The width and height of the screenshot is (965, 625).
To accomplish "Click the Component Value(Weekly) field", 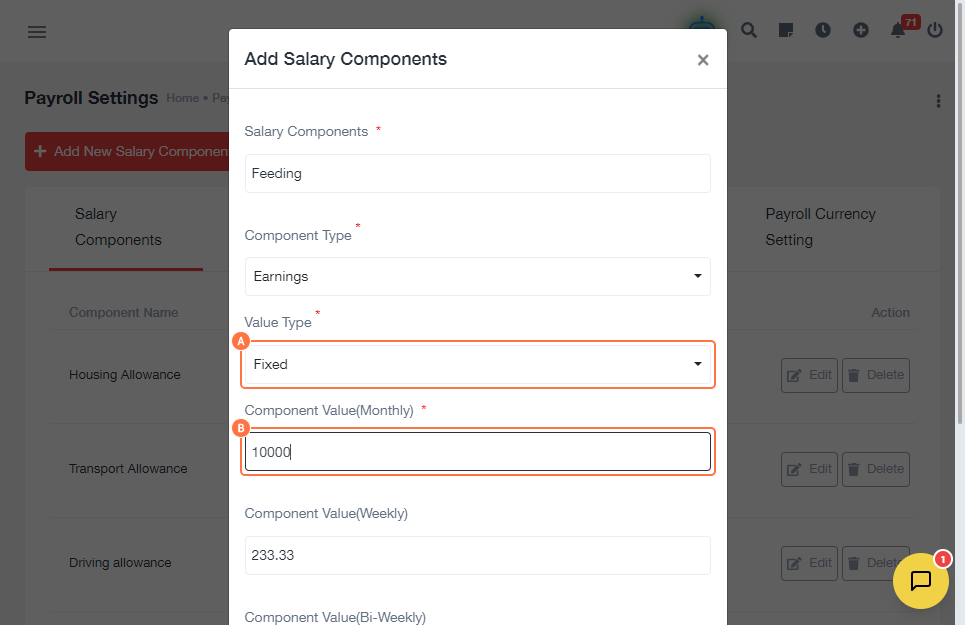I will pyautogui.click(x=477, y=556).
